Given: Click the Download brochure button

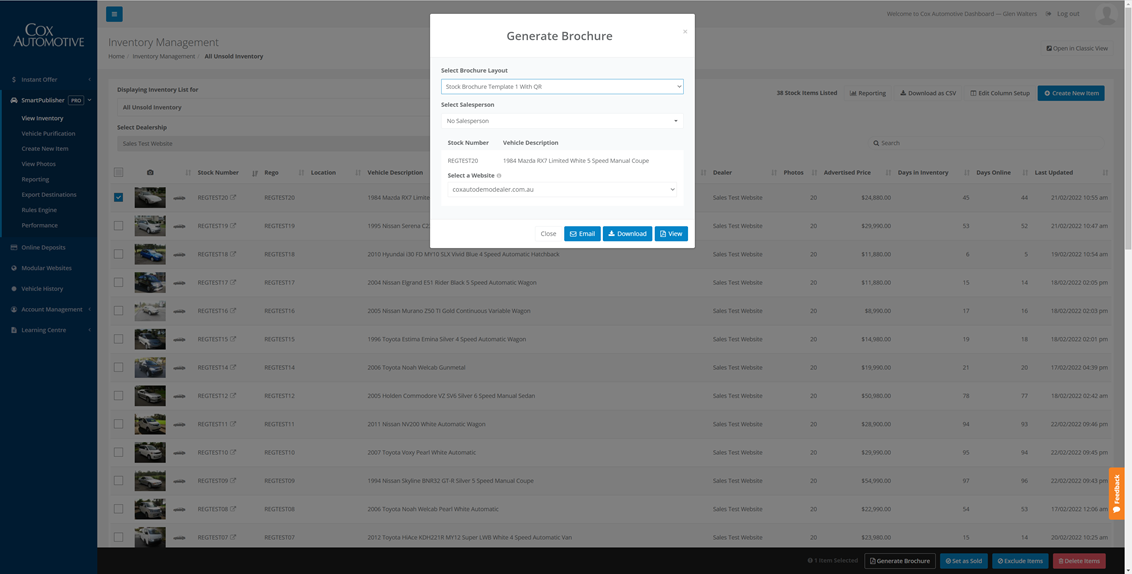Looking at the screenshot, I should click(x=627, y=234).
